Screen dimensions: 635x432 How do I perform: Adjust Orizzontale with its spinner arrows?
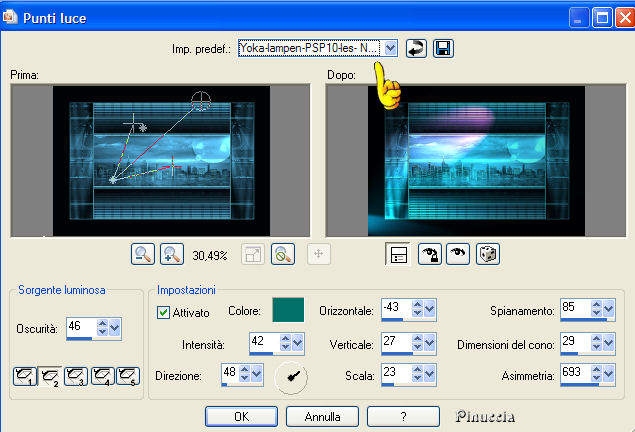point(417,309)
